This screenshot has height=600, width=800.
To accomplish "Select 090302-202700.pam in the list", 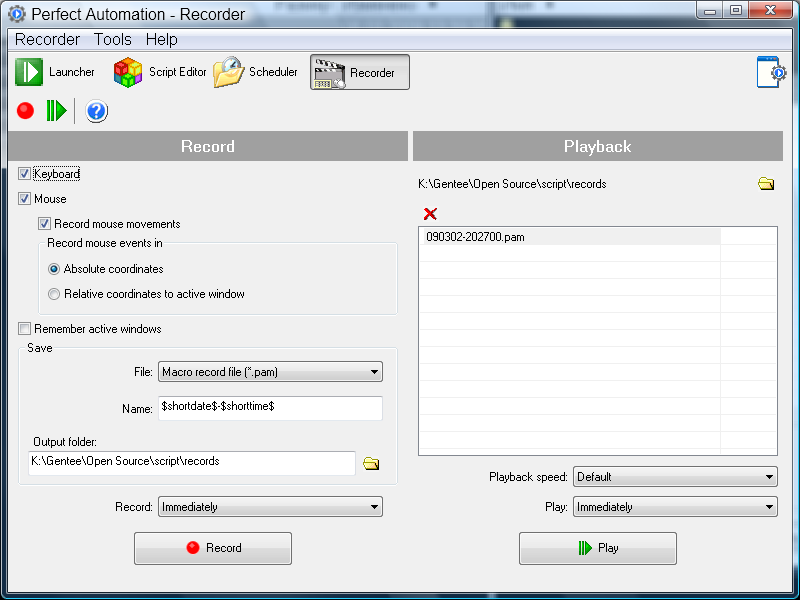I will click(571, 237).
